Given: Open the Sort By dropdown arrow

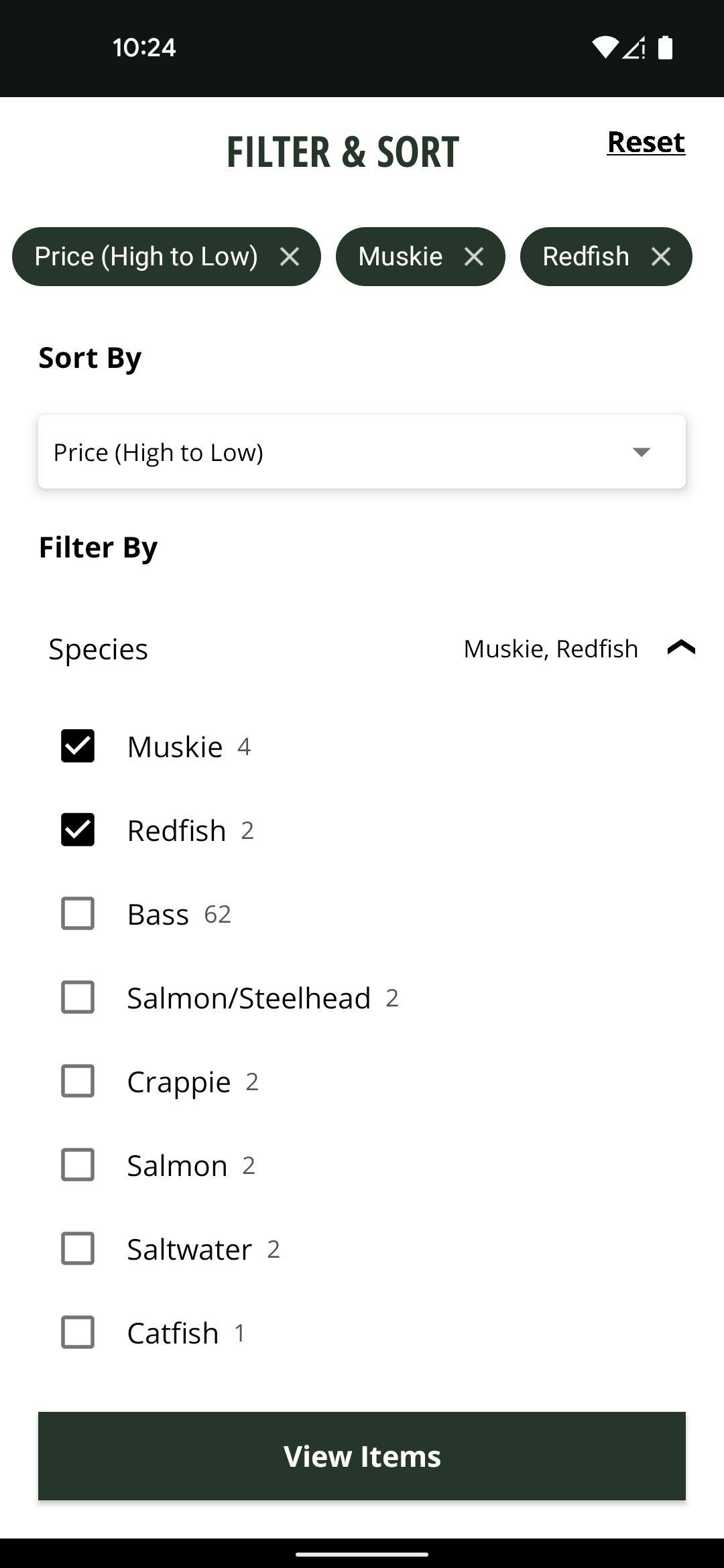Looking at the screenshot, I should (x=642, y=452).
